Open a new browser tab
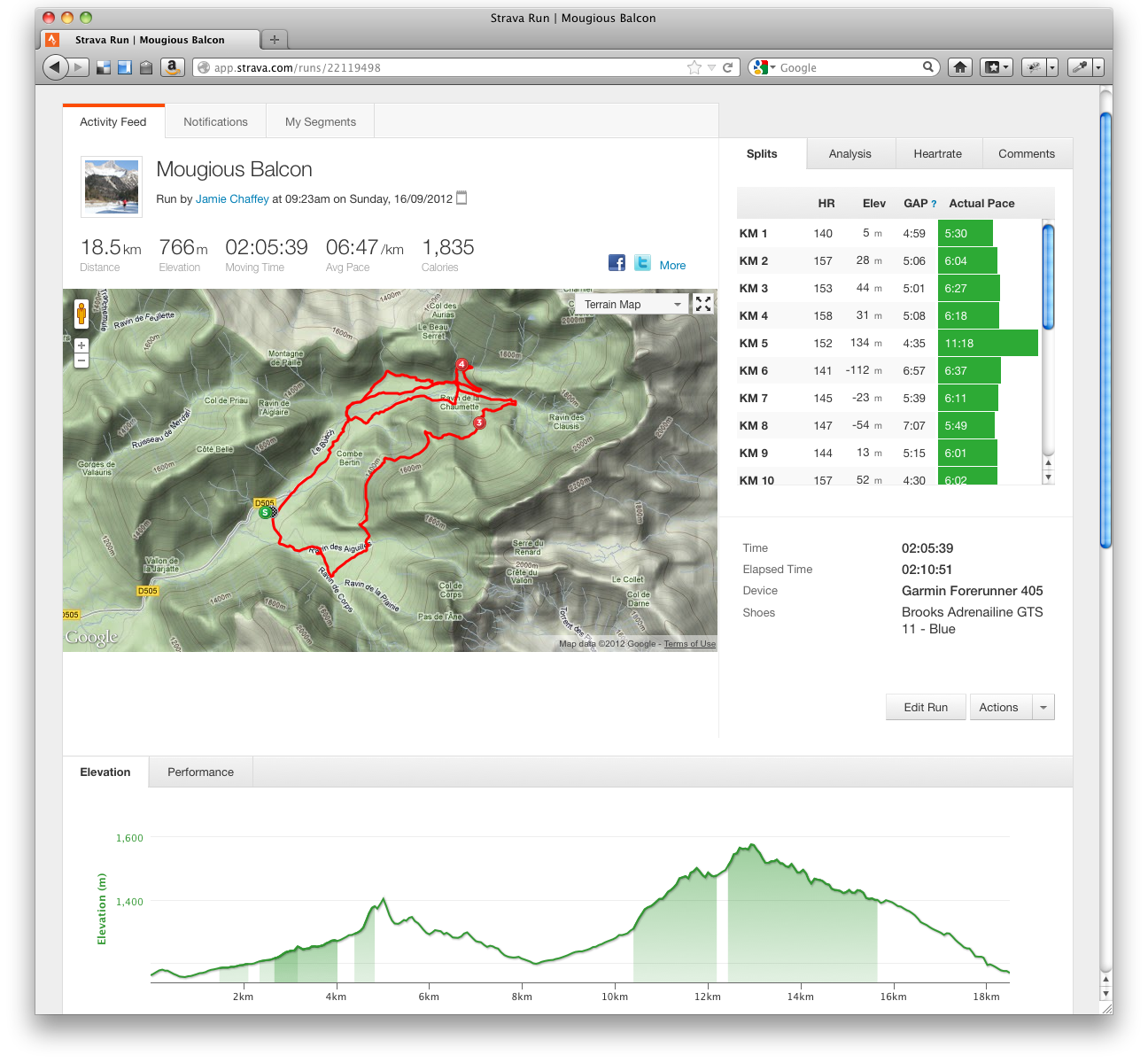 click(275, 39)
